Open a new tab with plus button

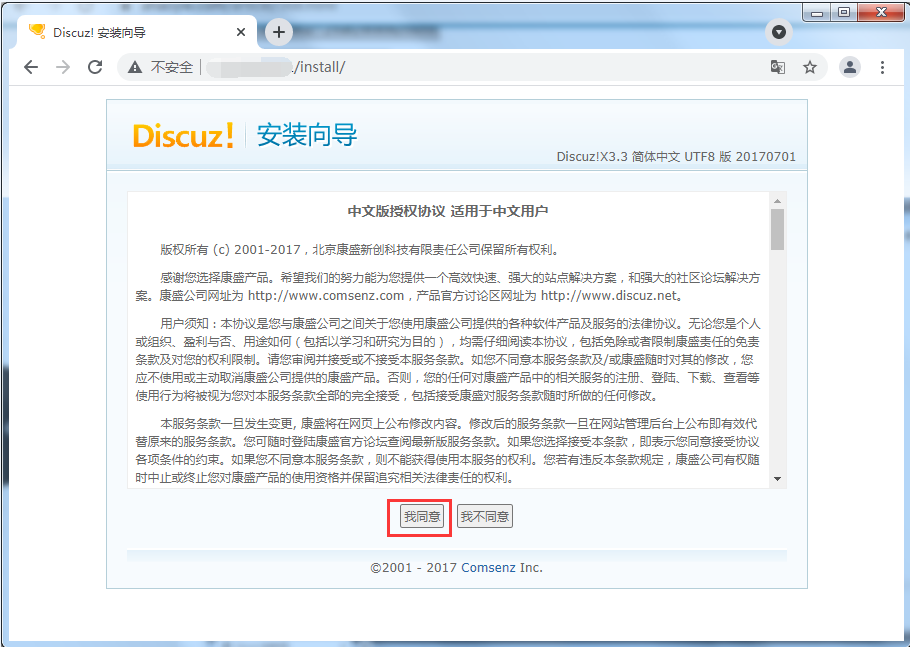pyautogui.click(x=278, y=32)
